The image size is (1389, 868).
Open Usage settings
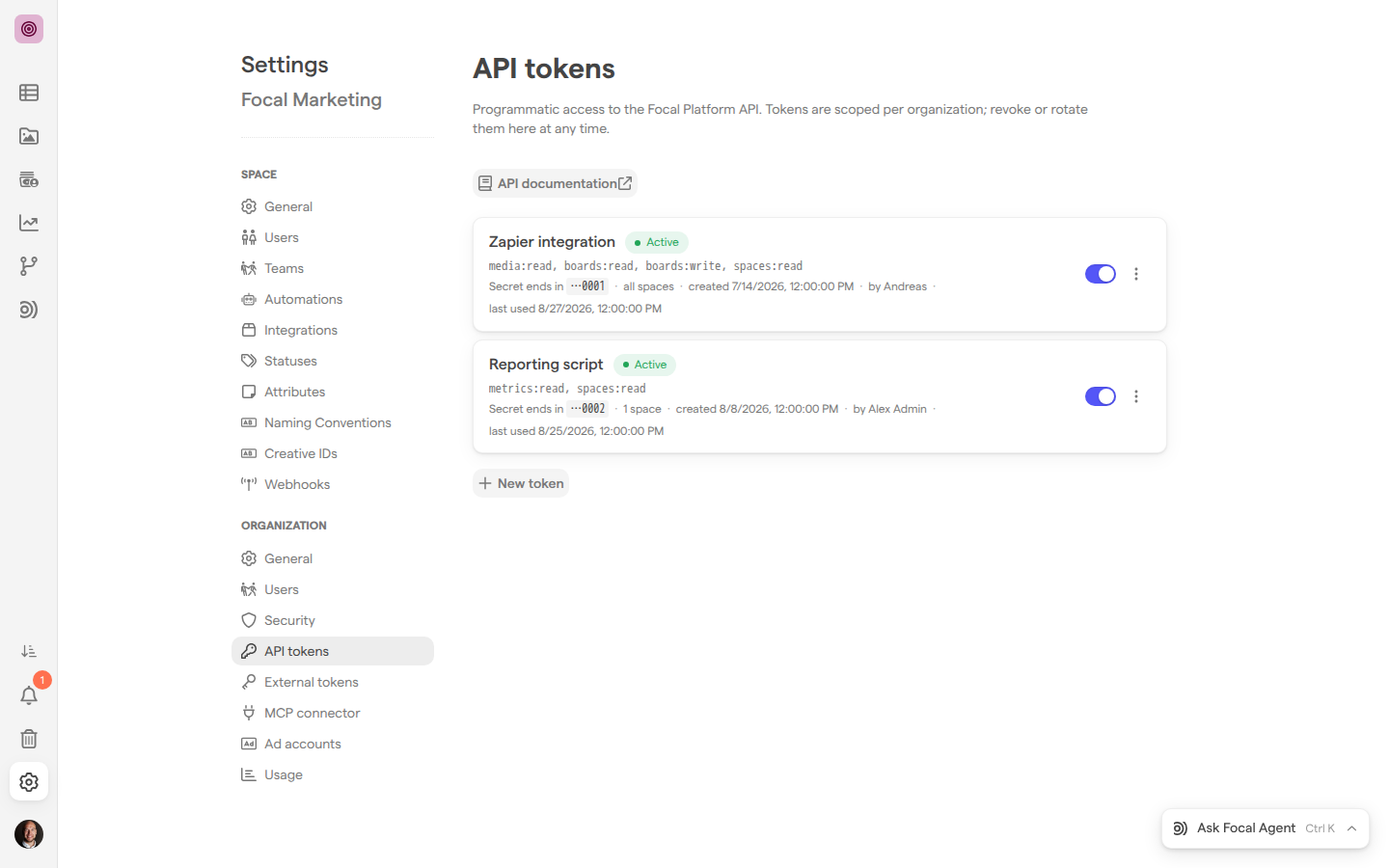click(333, 774)
